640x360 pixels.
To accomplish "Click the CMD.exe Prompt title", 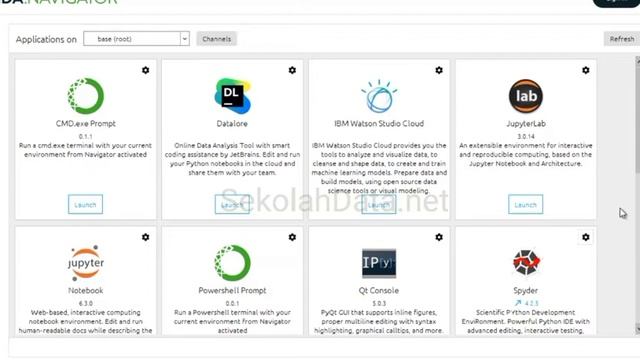I will [86, 124].
